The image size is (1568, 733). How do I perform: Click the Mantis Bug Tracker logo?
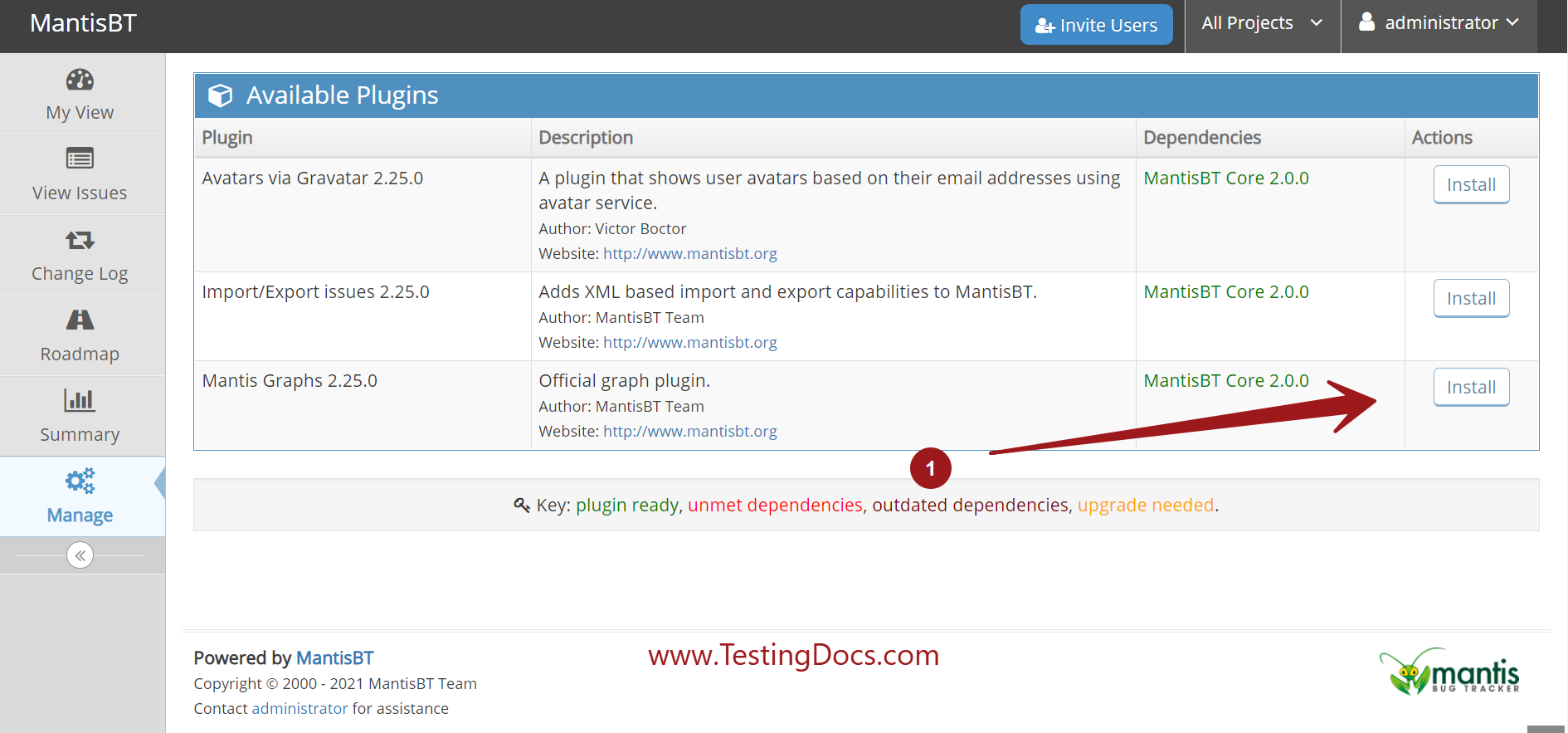click(x=1449, y=672)
